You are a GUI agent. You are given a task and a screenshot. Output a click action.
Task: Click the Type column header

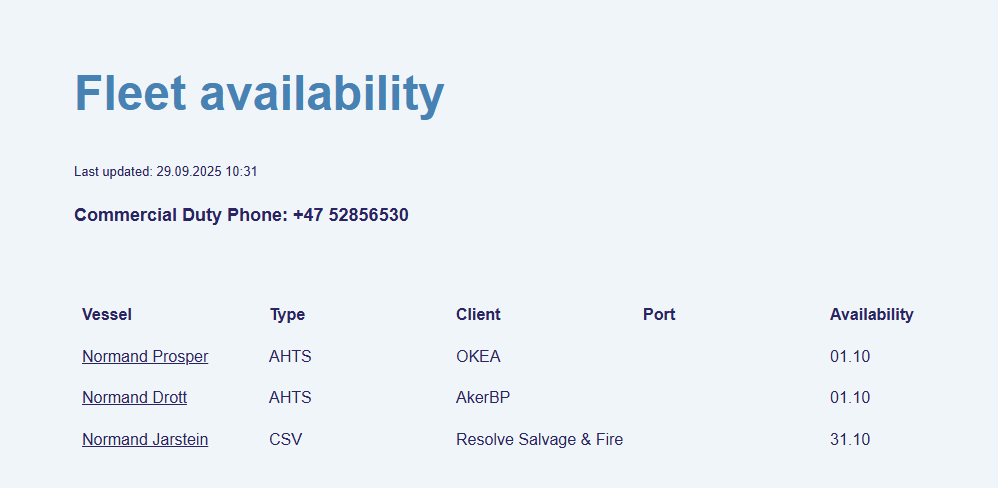287,314
